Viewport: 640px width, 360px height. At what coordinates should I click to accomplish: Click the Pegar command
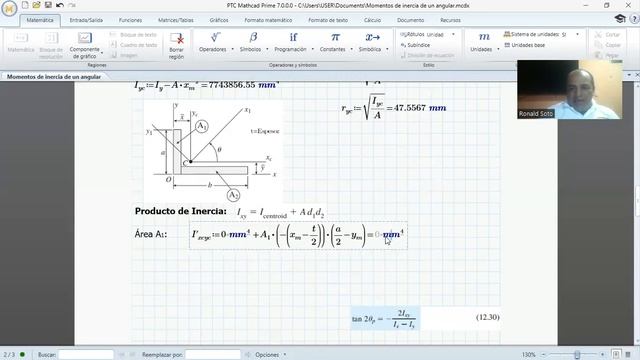point(607,55)
